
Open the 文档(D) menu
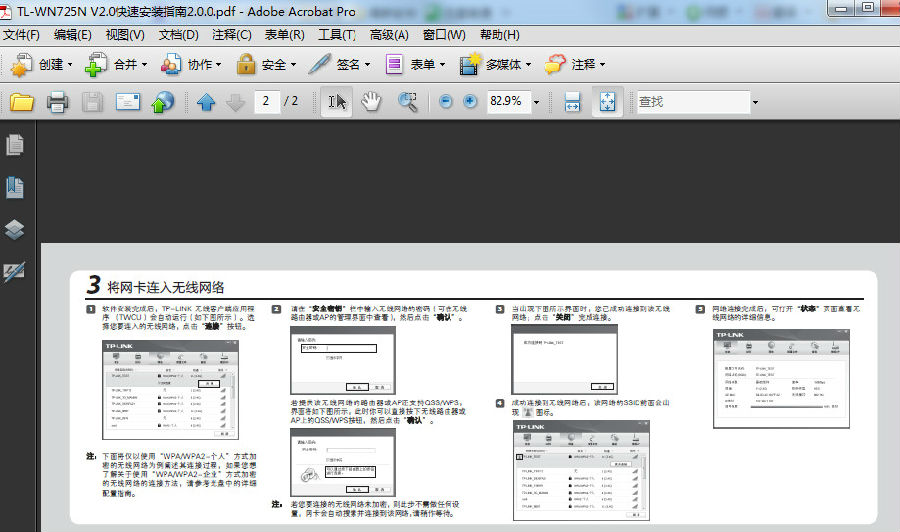coord(179,35)
